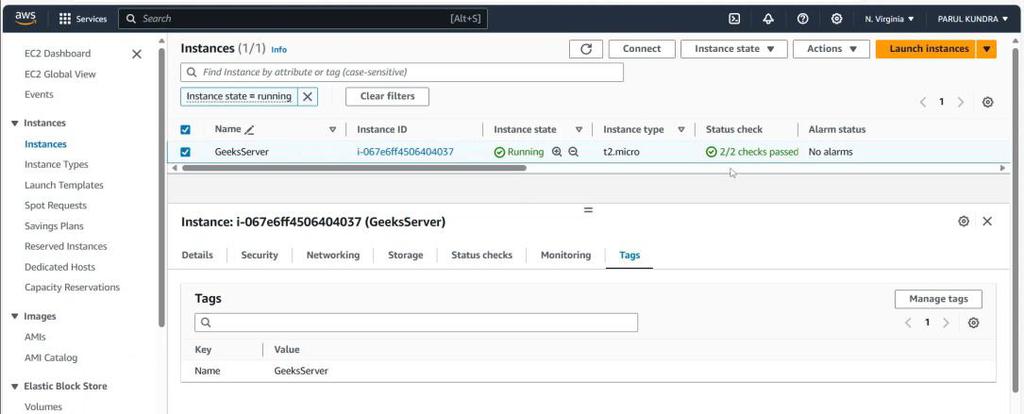Open instance details panel settings gear
1024x414 pixels.
pos(963,221)
